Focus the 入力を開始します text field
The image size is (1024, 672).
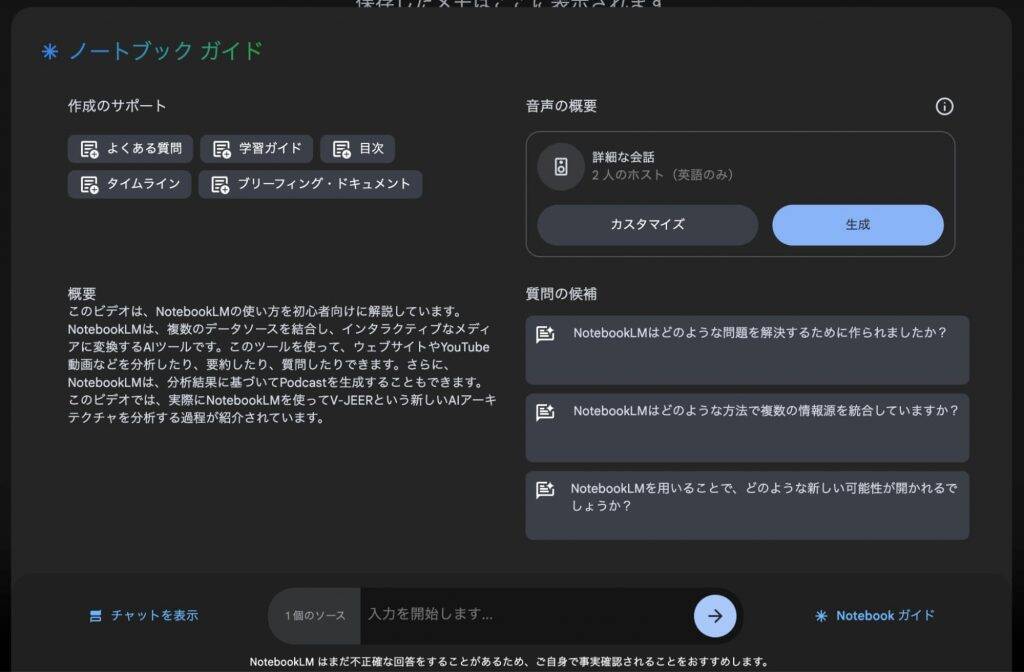point(525,615)
